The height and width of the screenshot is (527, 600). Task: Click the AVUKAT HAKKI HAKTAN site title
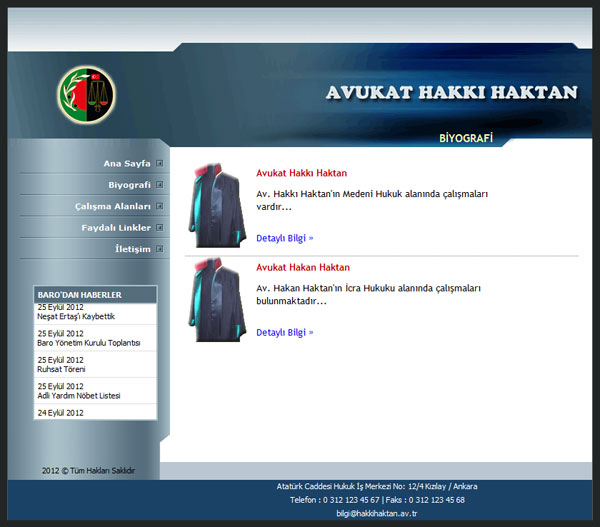(452, 93)
